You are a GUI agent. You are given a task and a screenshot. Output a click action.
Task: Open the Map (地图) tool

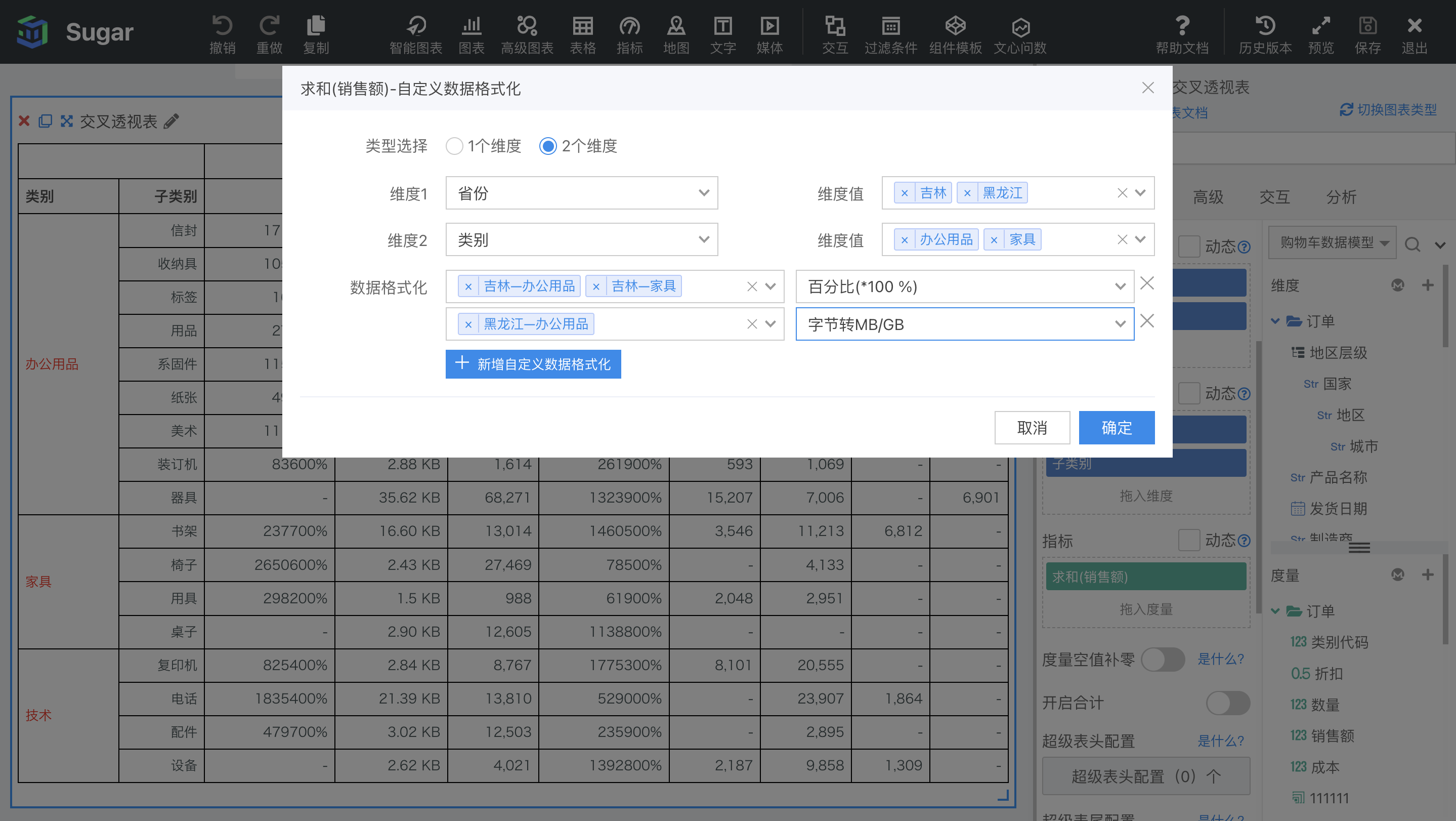[676, 34]
